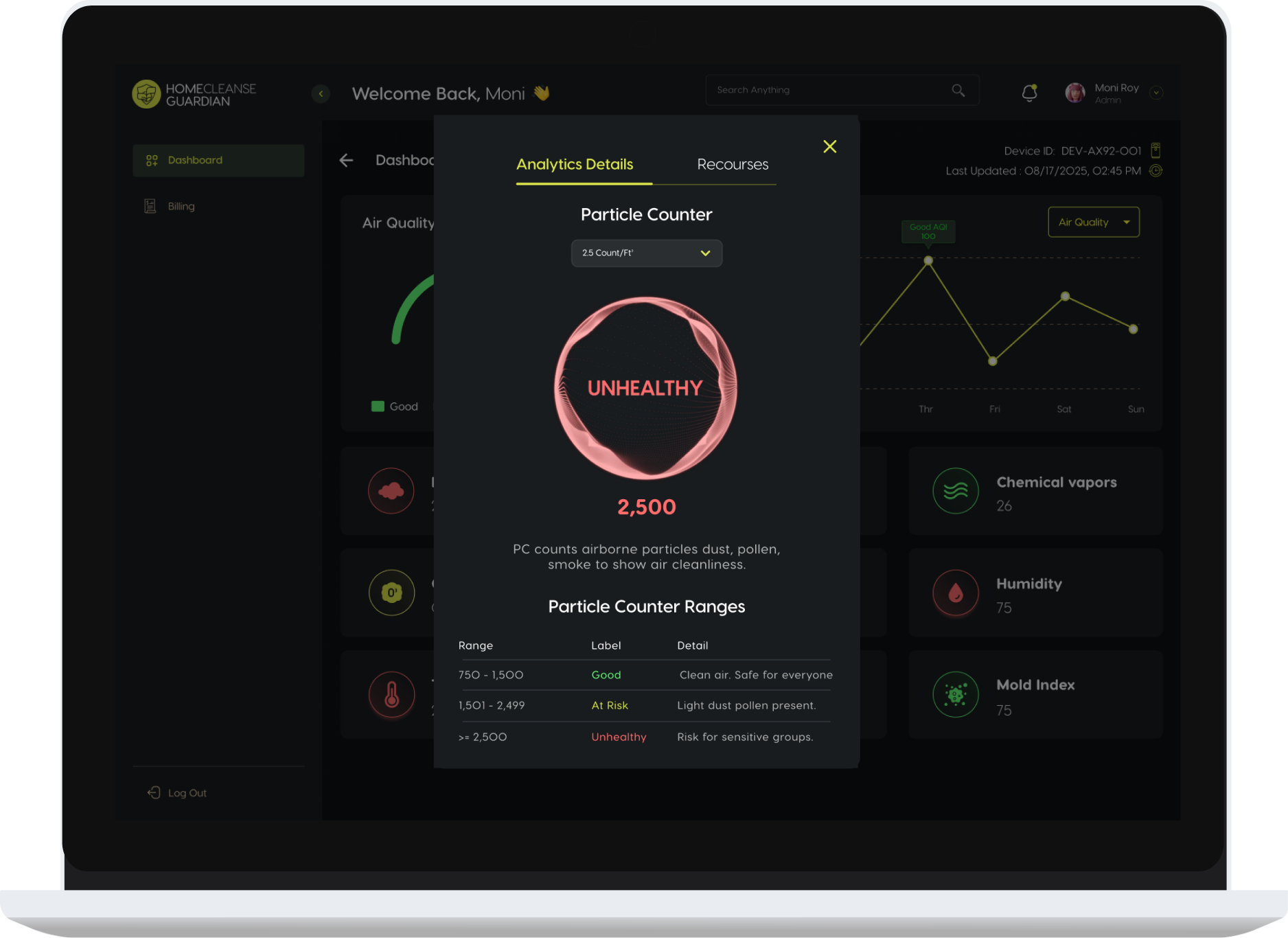Click the thermometer temperature icon
This screenshot has height=938, width=1288.
click(x=391, y=695)
